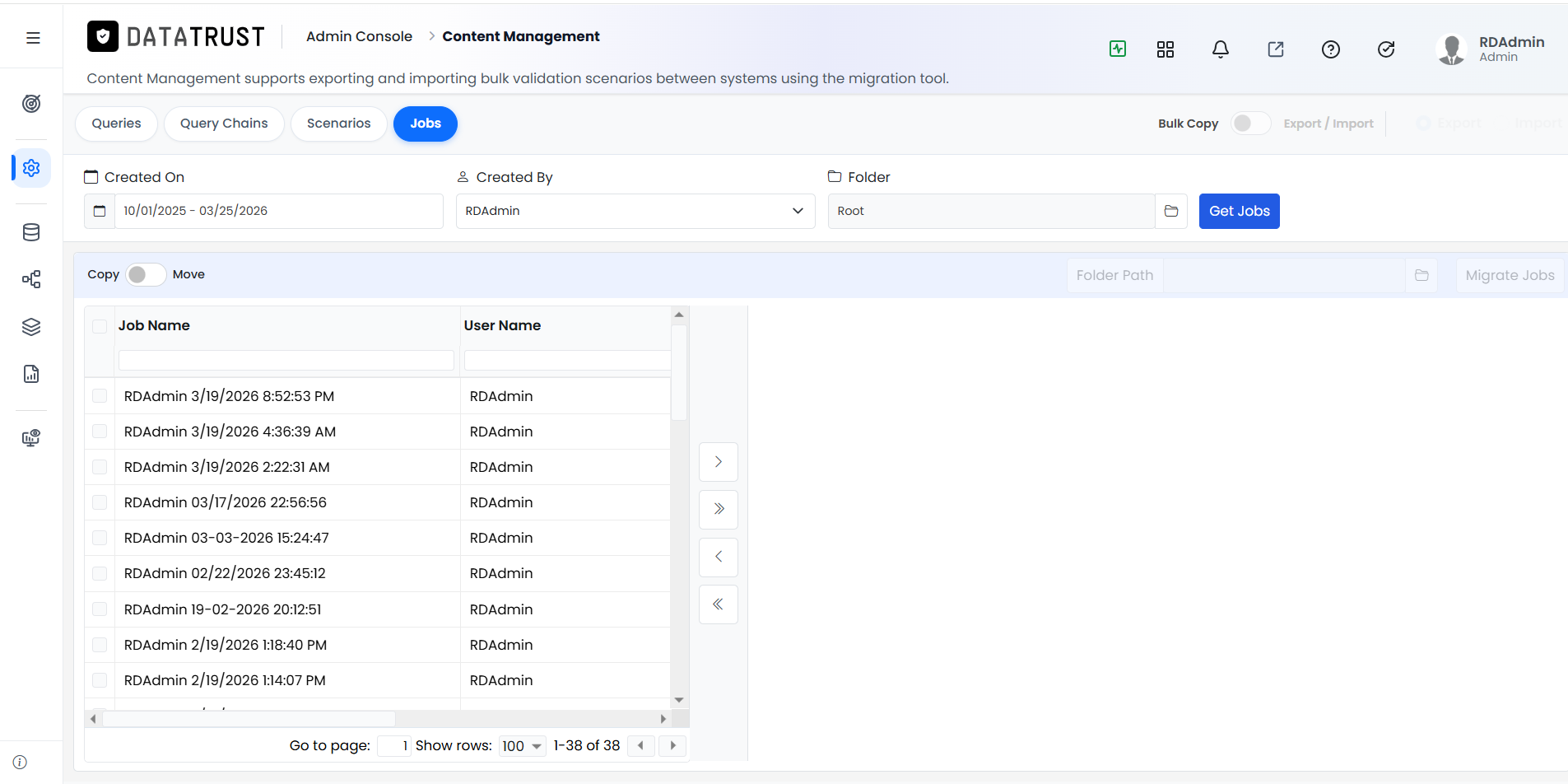This screenshot has width=1568, height=784.
Task: Open the admin settings gear in sidebar
Action: pyautogui.click(x=31, y=168)
